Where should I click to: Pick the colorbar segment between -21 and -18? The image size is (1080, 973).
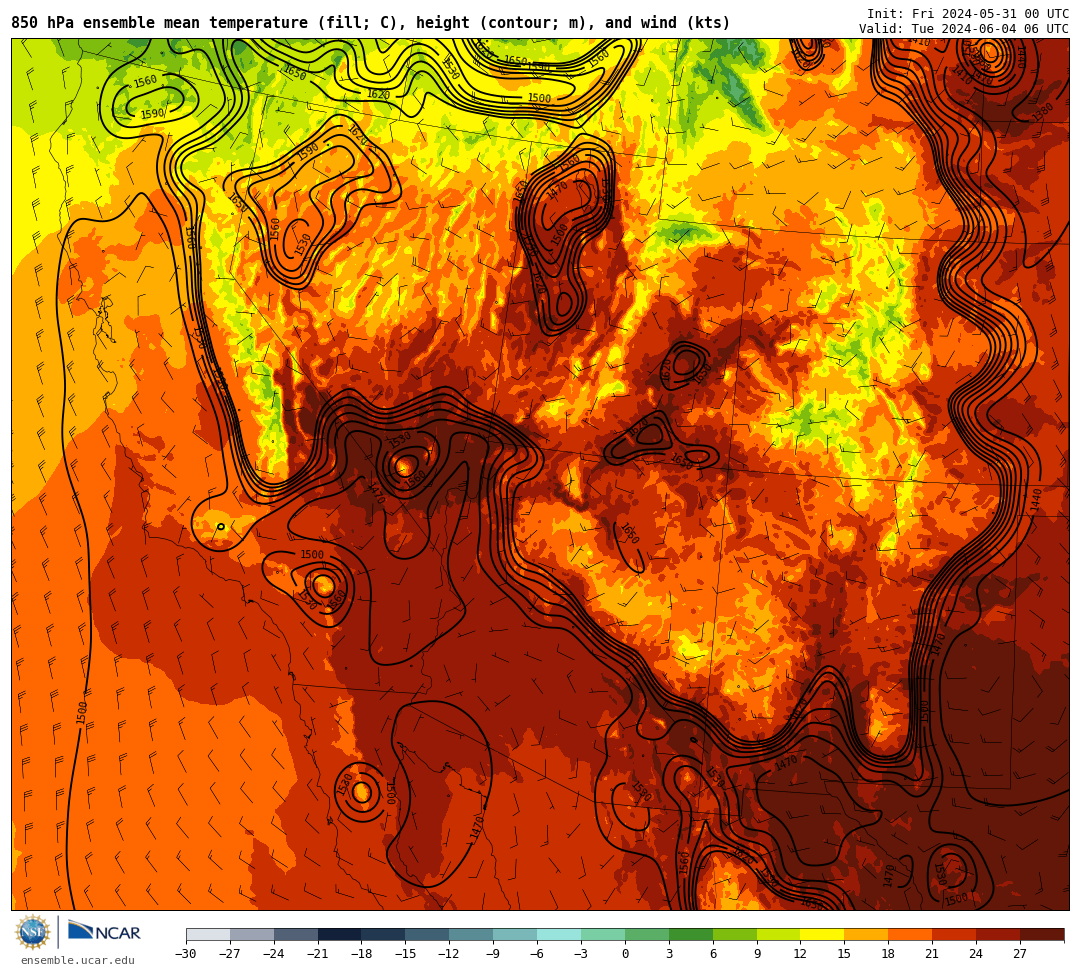(340, 934)
